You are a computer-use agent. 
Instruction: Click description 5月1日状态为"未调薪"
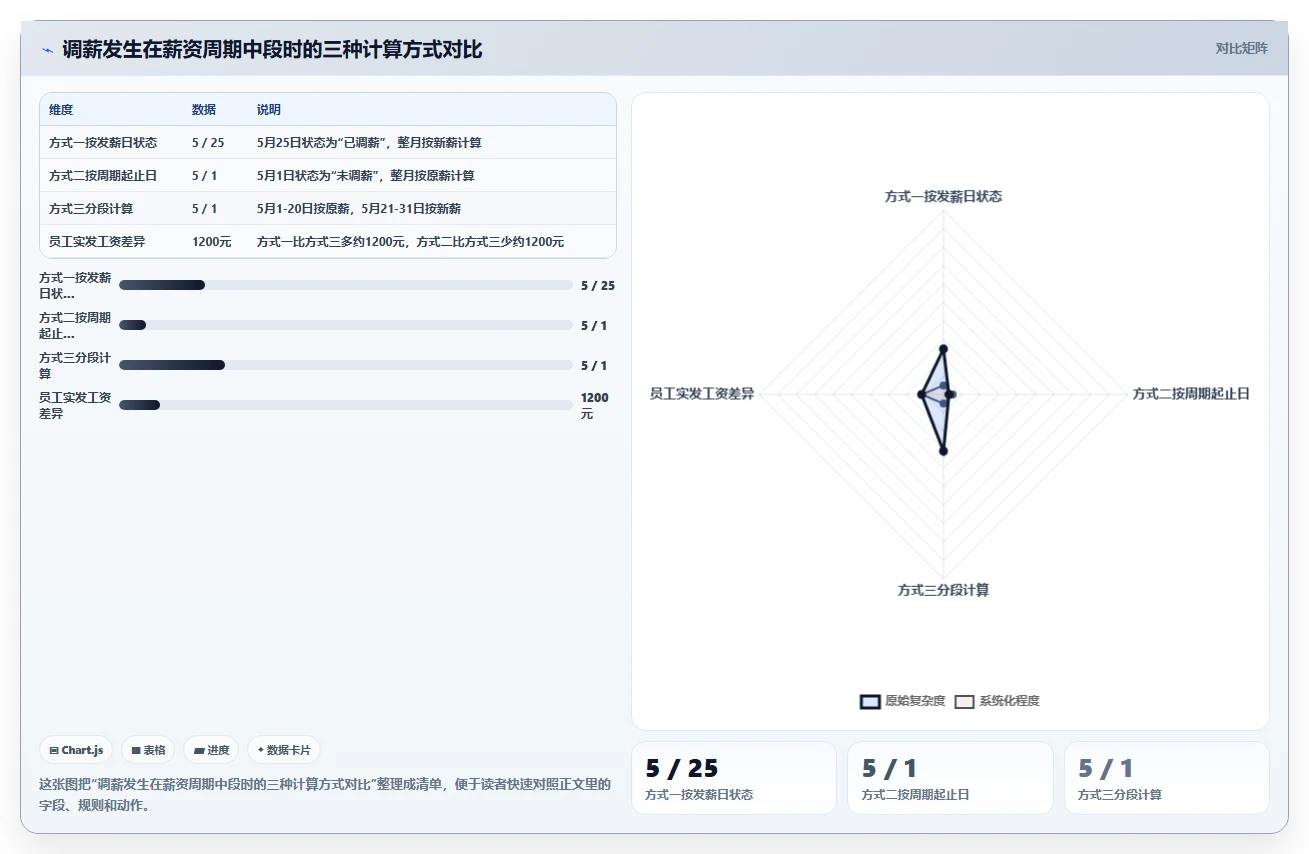point(365,176)
